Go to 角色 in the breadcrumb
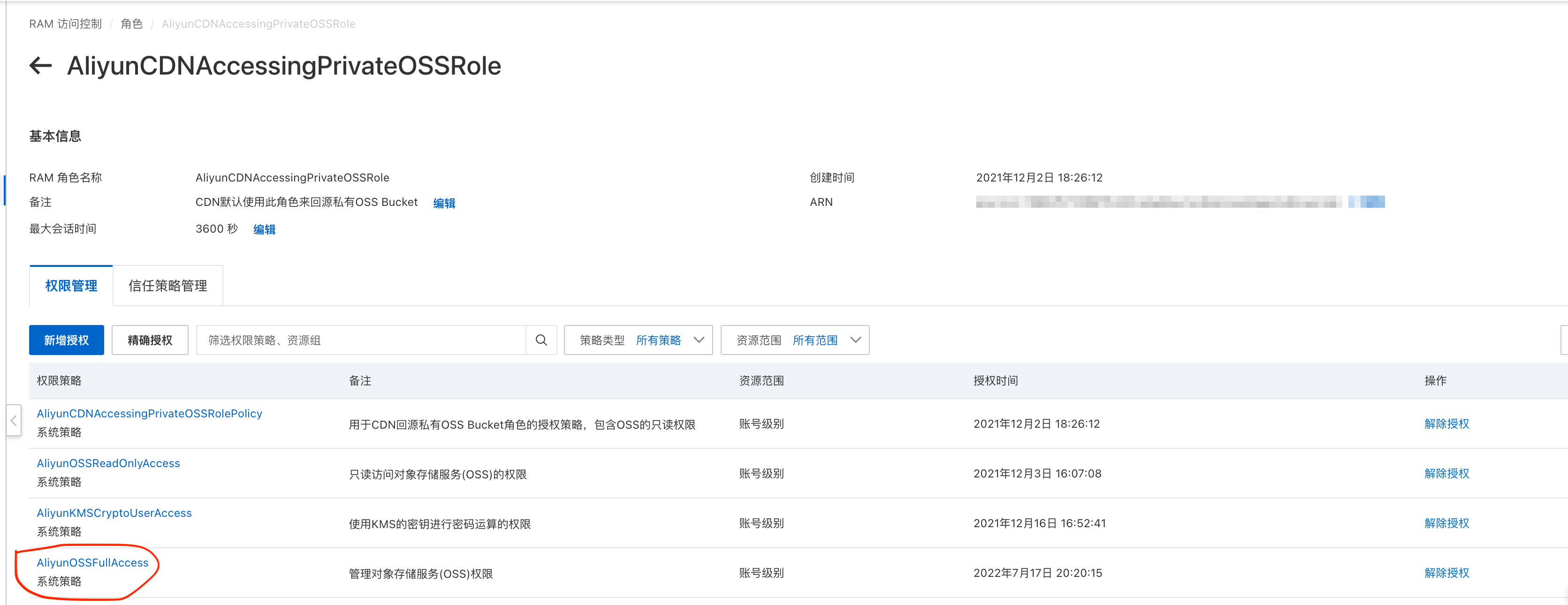This screenshot has width=1568, height=605. (131, 24)
